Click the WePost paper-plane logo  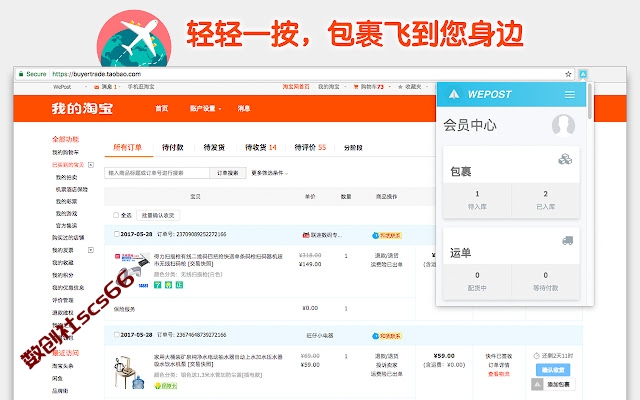[454, 95]
